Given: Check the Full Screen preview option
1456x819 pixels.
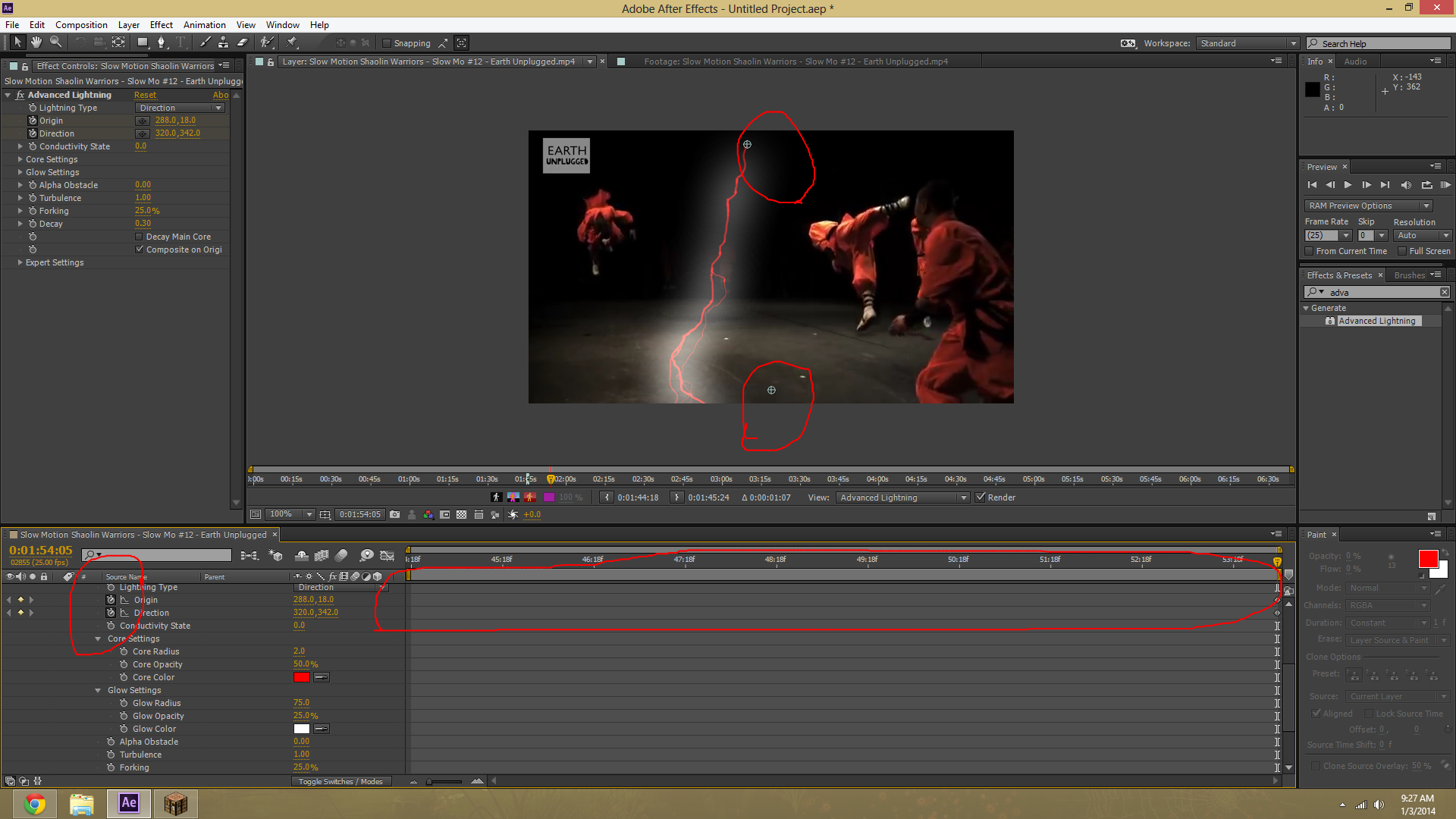Looking at the screenshot, I should pyautogui.click(x=1402, y=251).
